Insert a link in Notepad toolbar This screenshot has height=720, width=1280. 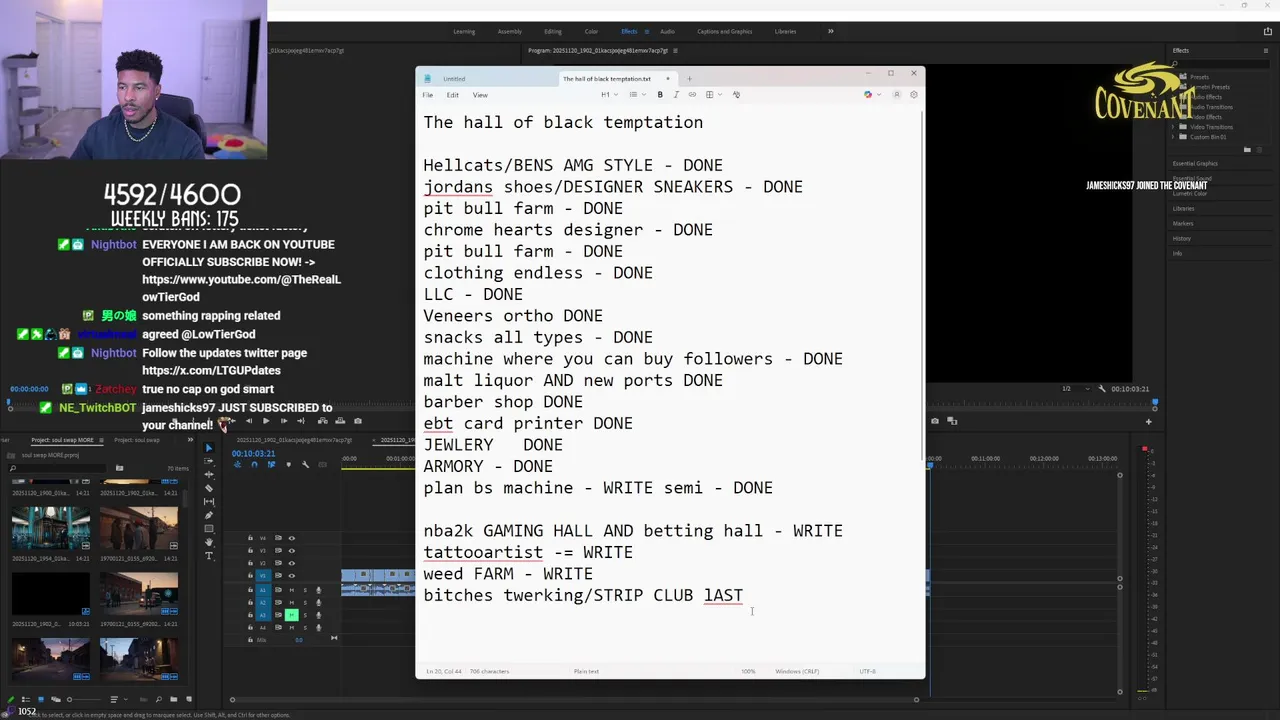pos(692,94)
